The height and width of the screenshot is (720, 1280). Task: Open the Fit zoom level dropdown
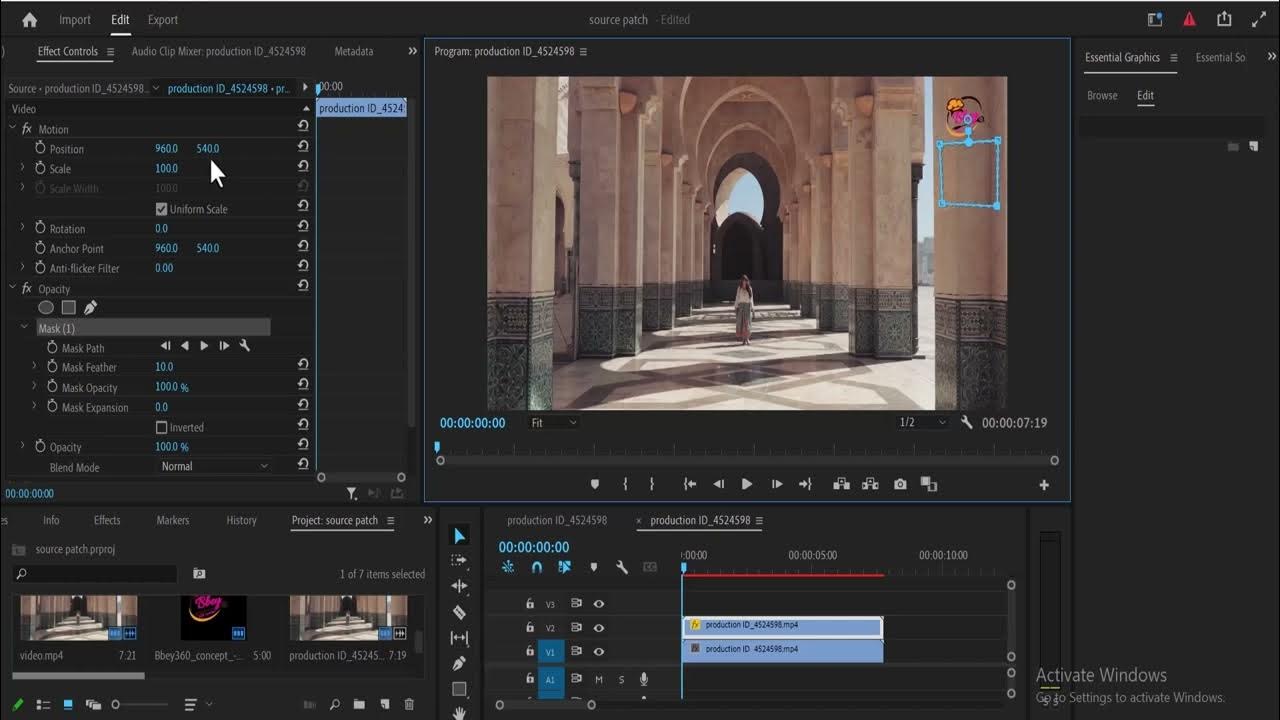554,423
